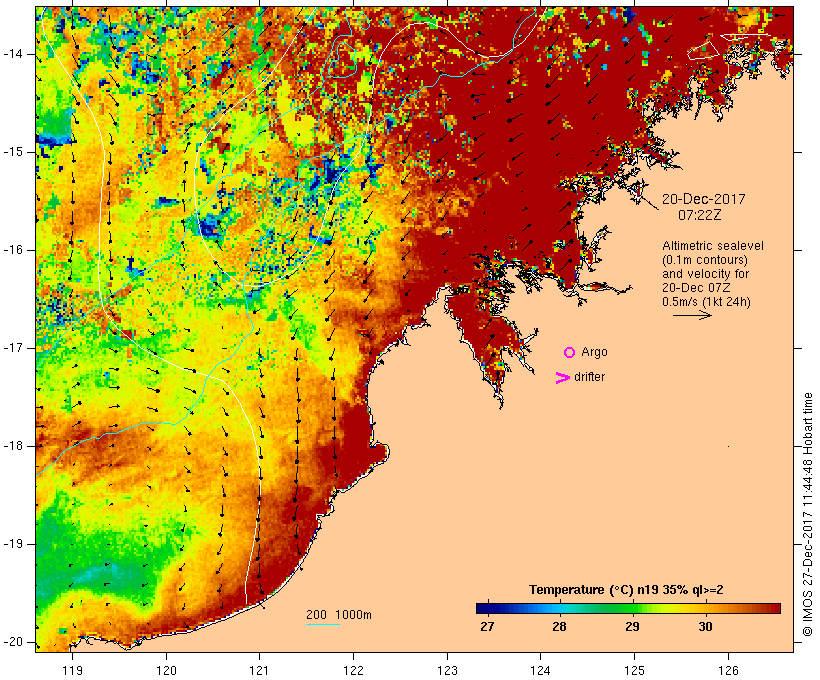820x680 pixels.
Task: Click the 28 value on the colorbar
Action: [x=560, y=627]
